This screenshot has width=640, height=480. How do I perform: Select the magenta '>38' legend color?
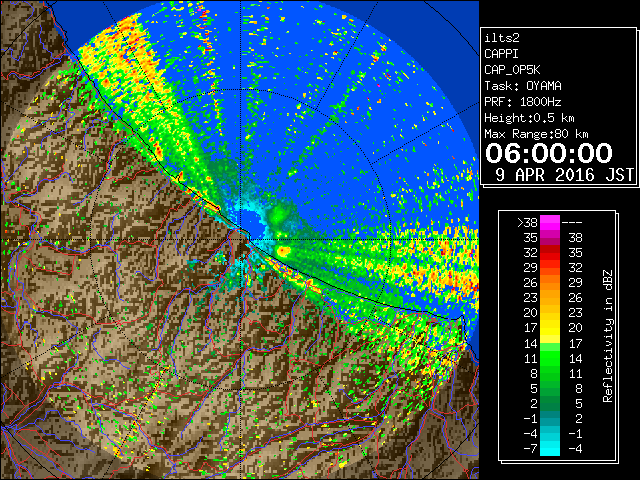(x=550, y=223)
